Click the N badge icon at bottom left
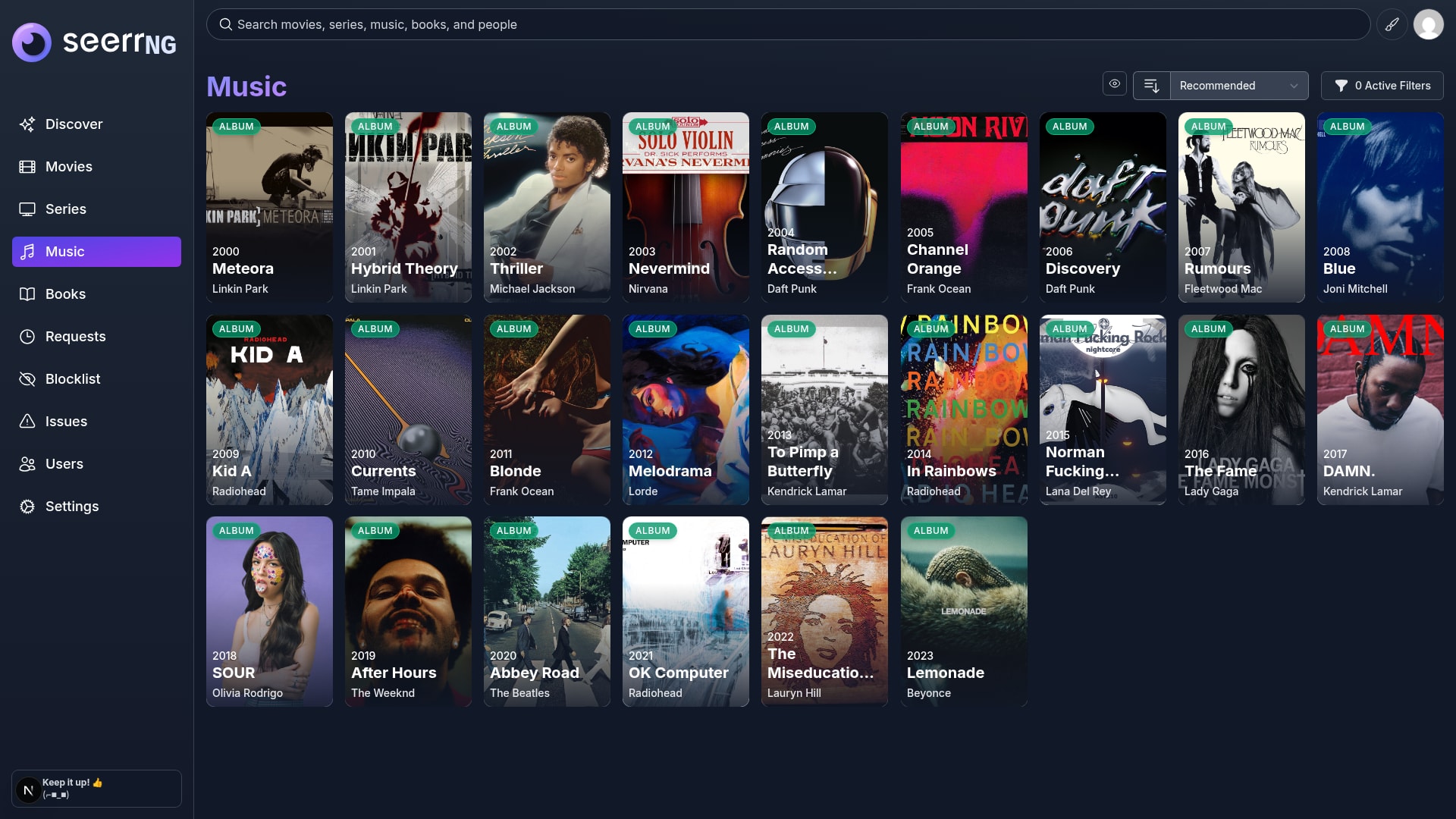 (28, 790)
